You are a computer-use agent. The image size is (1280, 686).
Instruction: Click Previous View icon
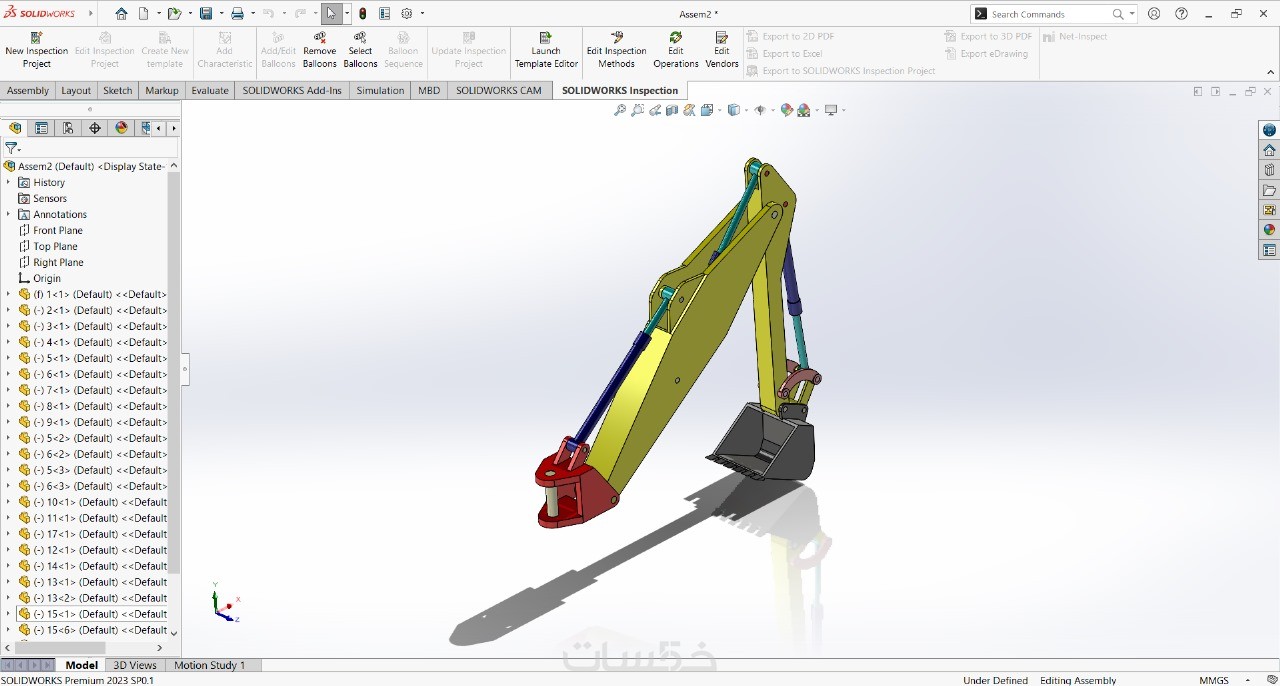point(655,110)
